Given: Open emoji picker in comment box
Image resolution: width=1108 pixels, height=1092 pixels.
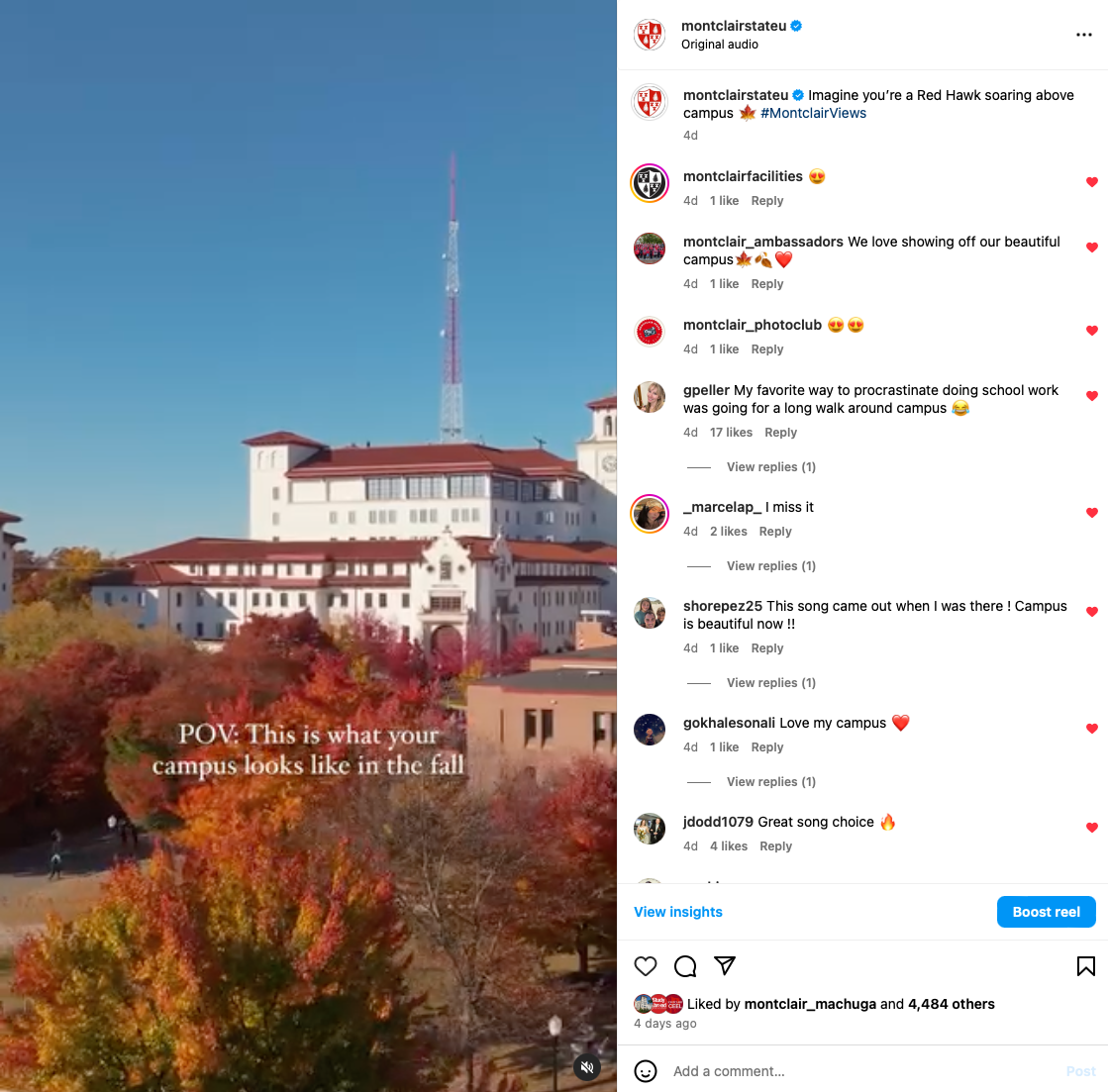Looking at the screenshot, I should coord(646,1071).
